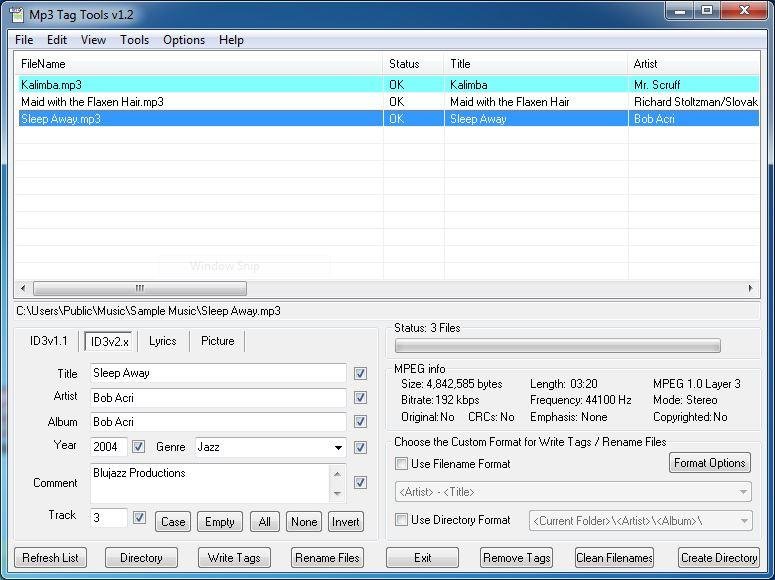Open Format Options

(x=710, y=463)
